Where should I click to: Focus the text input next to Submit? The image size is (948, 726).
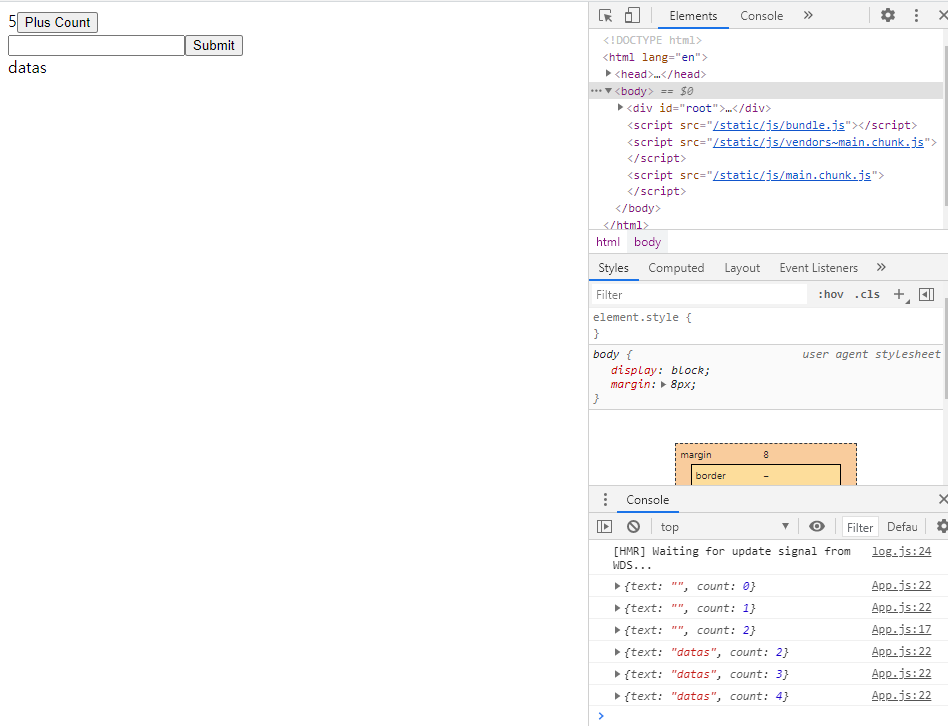pyautogui.click(x=96, y=45)
